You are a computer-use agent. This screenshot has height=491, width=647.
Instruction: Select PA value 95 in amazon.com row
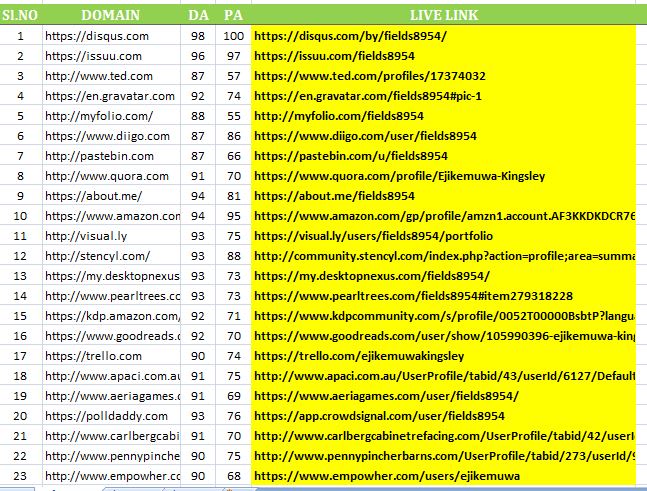click(x=234, y=216)
